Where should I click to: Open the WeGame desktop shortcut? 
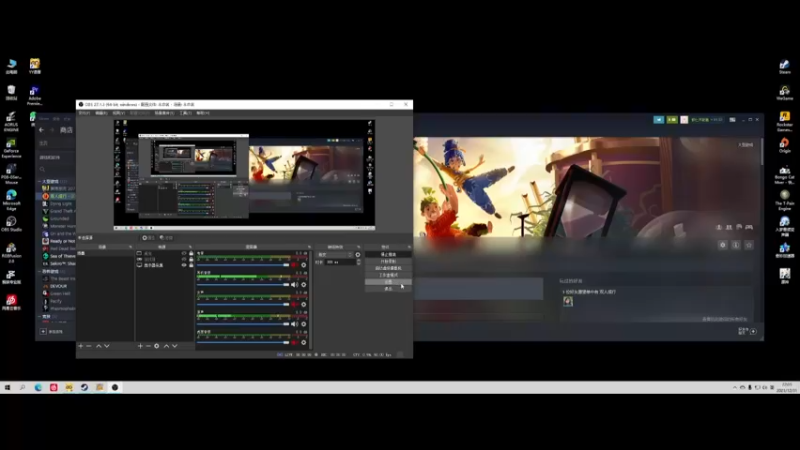tap(785, 93)
